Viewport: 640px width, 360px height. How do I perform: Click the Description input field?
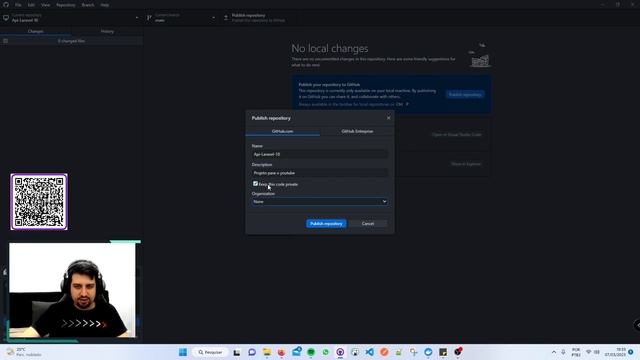pyautogui.click(x=320, y=173)
